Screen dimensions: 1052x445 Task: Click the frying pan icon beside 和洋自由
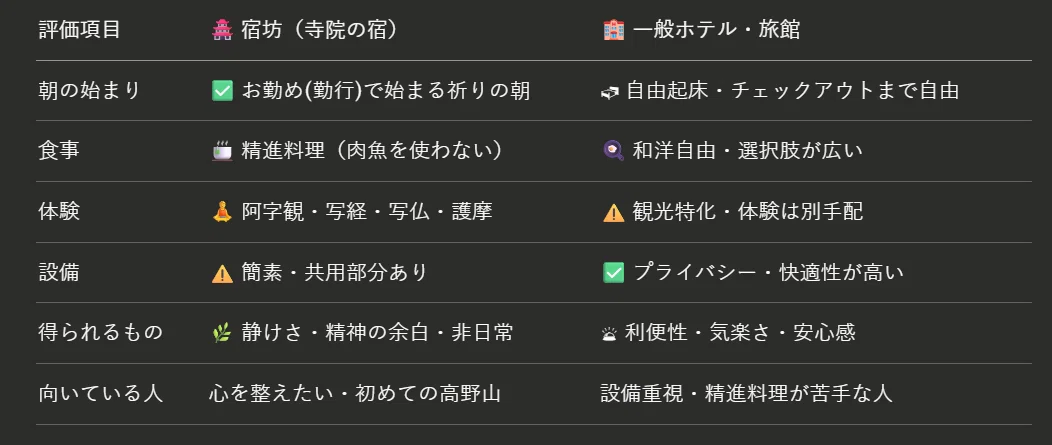pyautogui.click(x=613, y=151)
